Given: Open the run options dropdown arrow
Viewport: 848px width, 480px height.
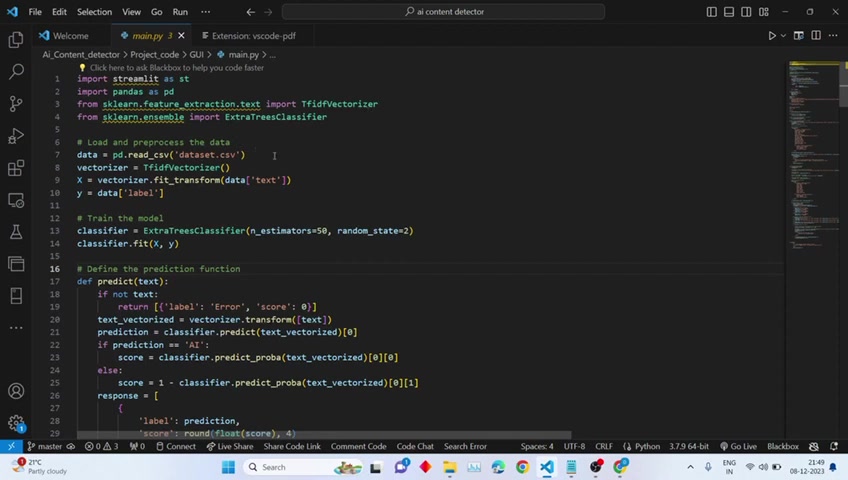Looking at the screenshot, I should (783, 36).
